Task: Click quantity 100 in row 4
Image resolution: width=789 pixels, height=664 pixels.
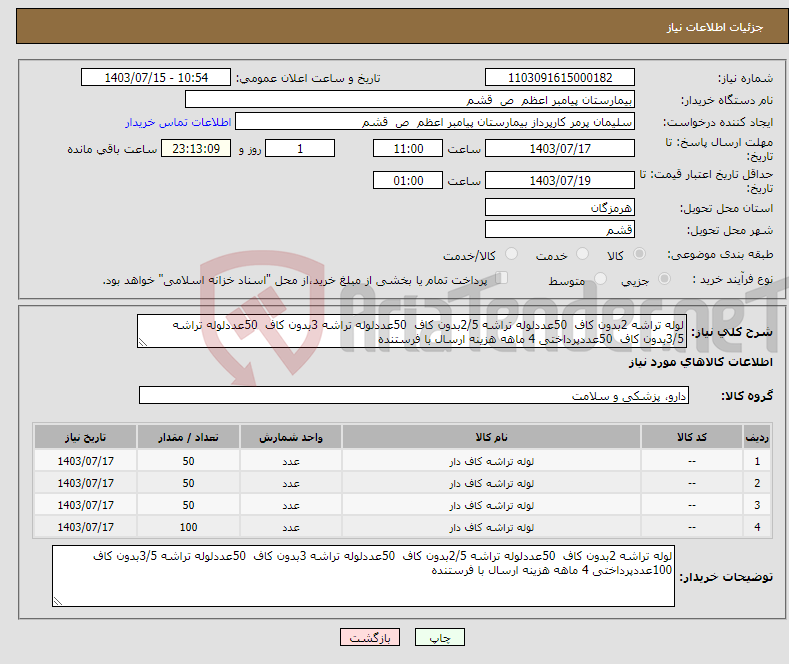Action: pyautogui.click(x=188, y=527)
